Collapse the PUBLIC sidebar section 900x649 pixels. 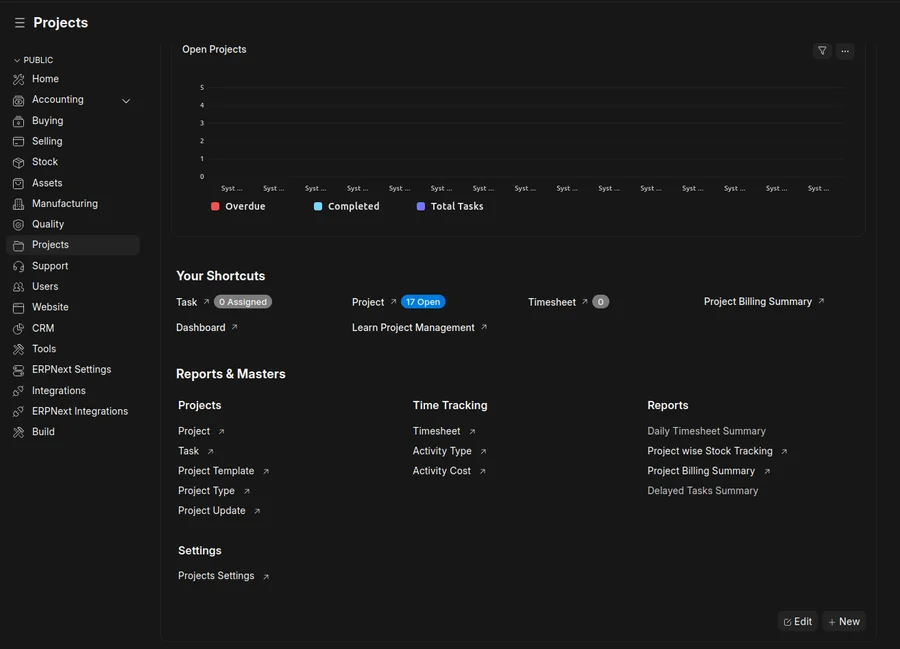pos(33,60)
